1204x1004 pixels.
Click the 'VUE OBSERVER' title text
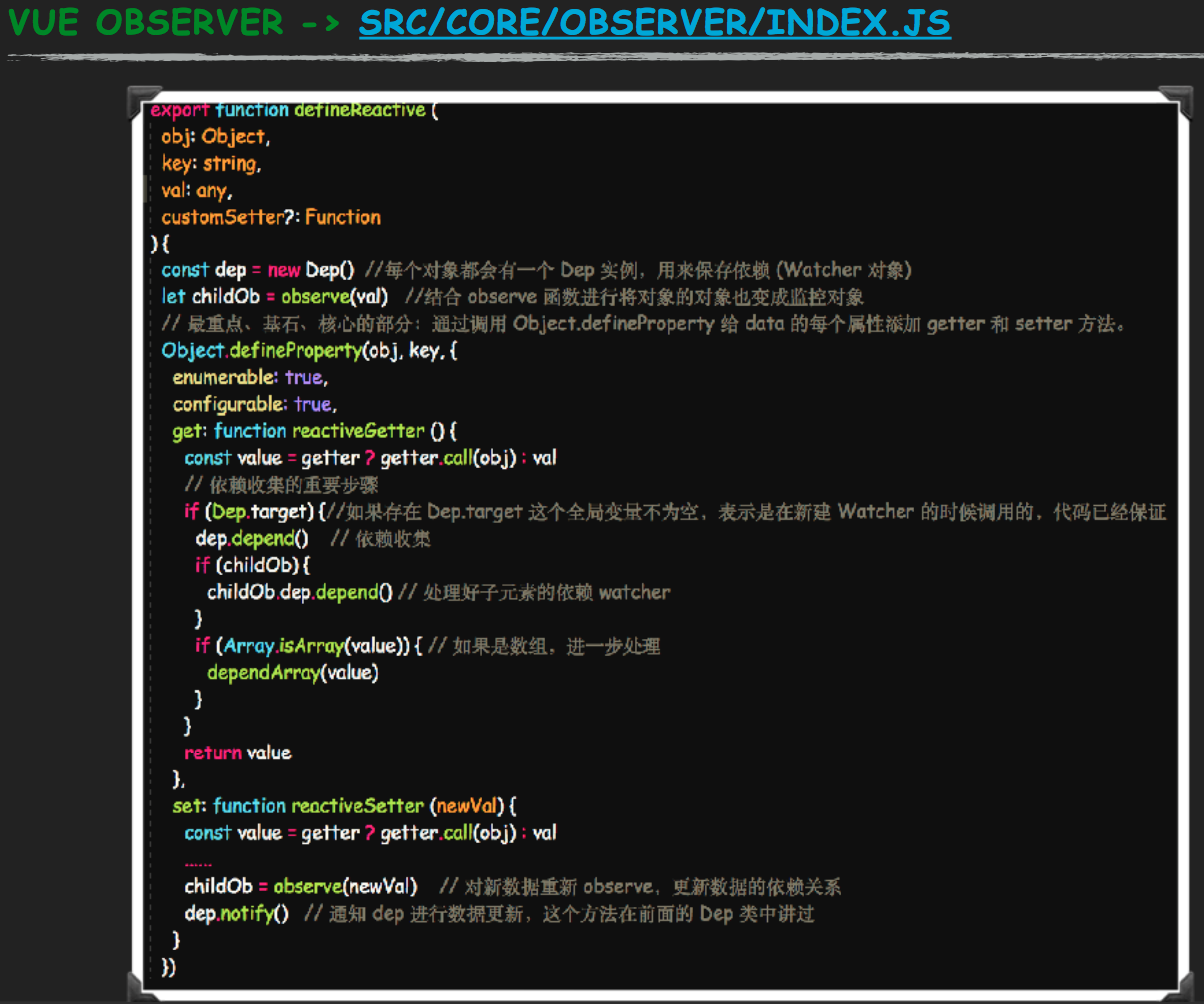tap(146, 22)
